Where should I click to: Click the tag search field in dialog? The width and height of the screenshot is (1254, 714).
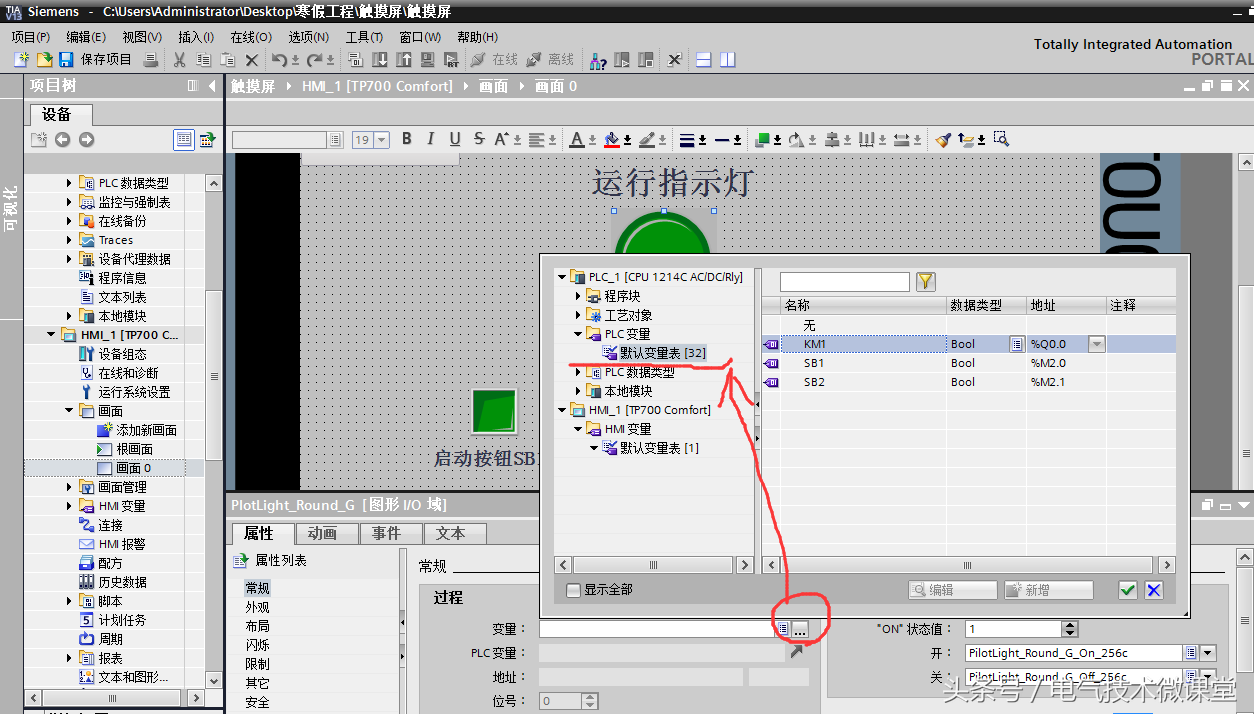(x=845, y=282)
